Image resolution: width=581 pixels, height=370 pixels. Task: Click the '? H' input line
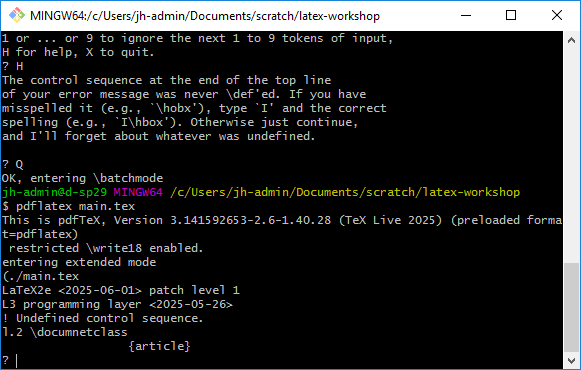point(13,66)
